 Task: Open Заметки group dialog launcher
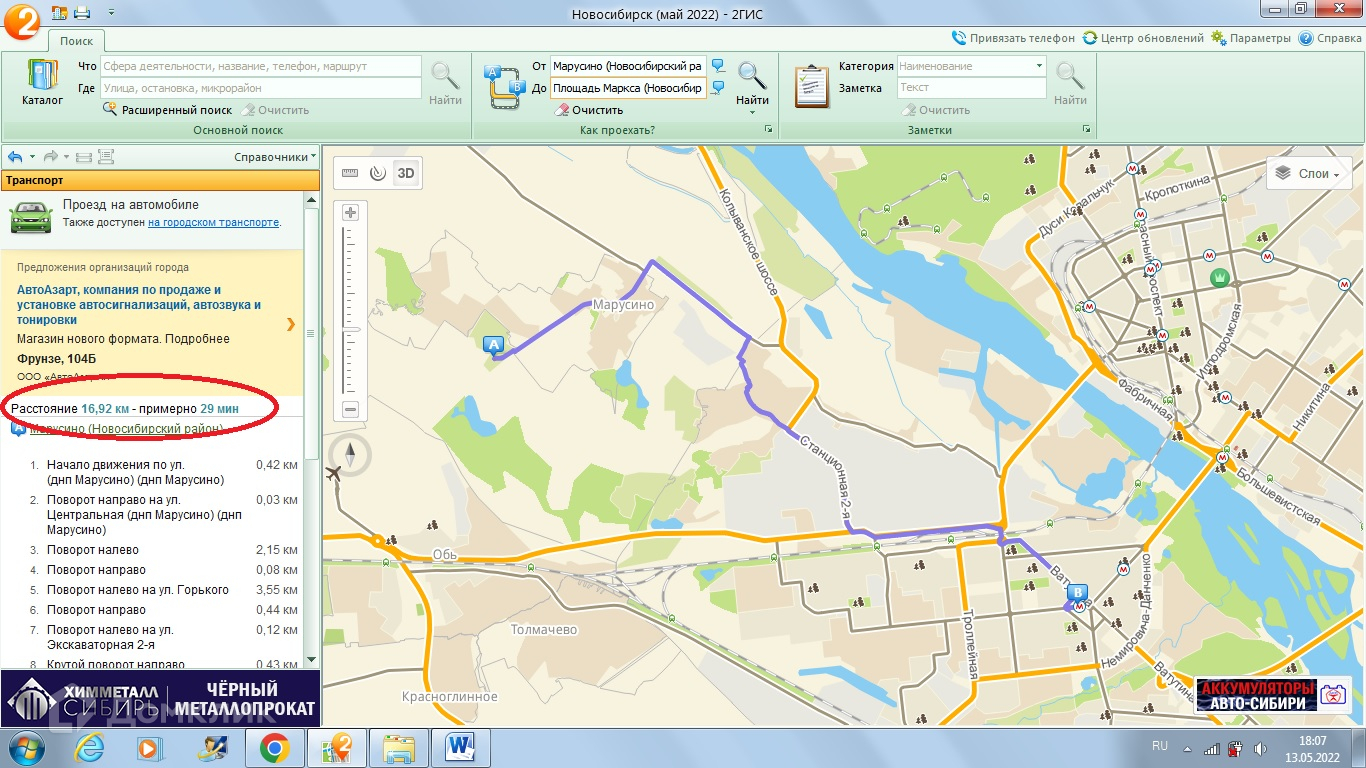point(1086,130)
